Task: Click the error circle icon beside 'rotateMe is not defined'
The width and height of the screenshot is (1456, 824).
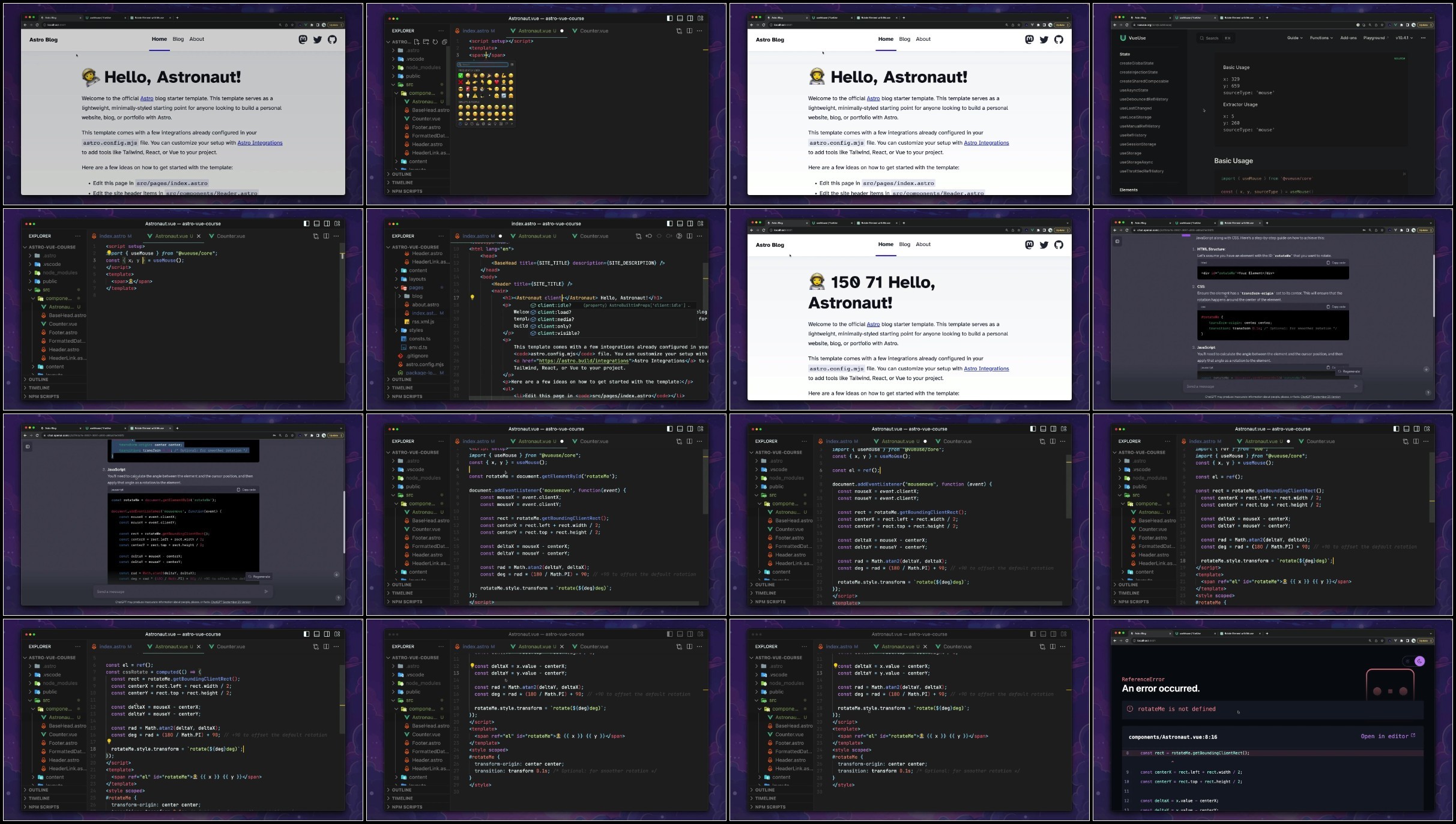Action: pos(1130,709)
